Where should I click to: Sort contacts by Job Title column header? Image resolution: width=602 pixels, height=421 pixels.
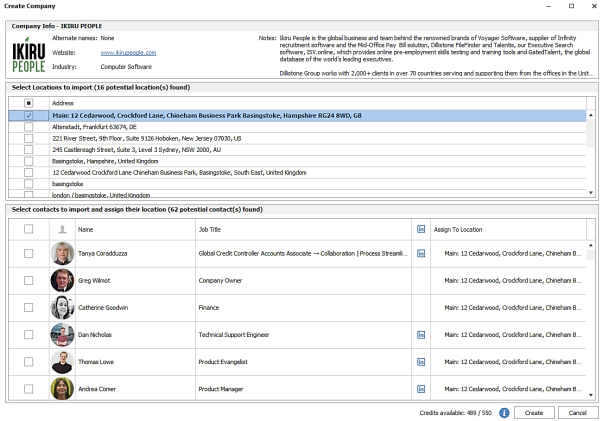pos(303,229)
